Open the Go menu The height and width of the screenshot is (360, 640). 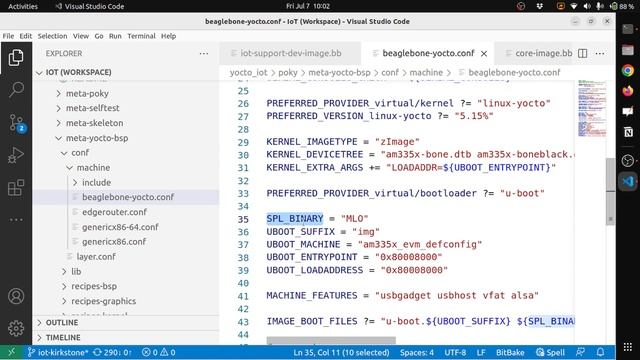(99, 36)
